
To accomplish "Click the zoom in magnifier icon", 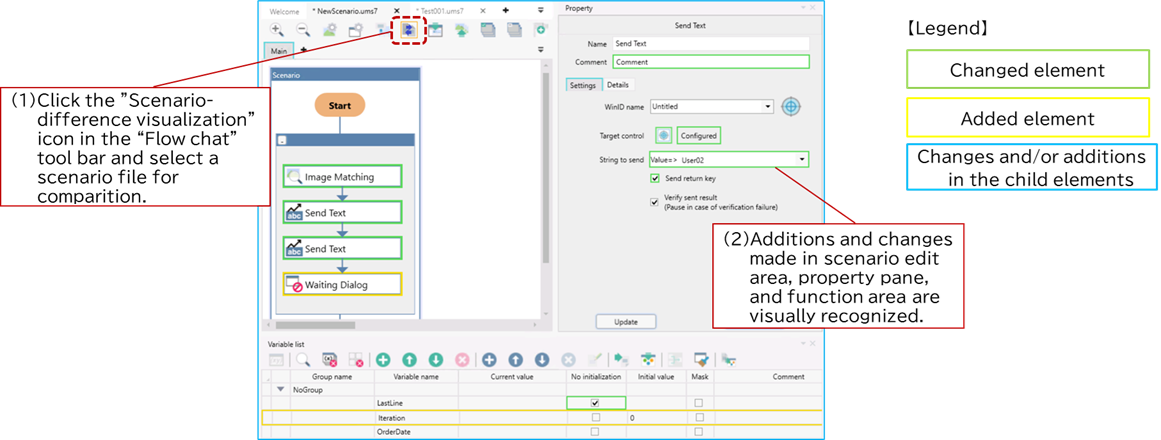I will [x=278, y=31].
